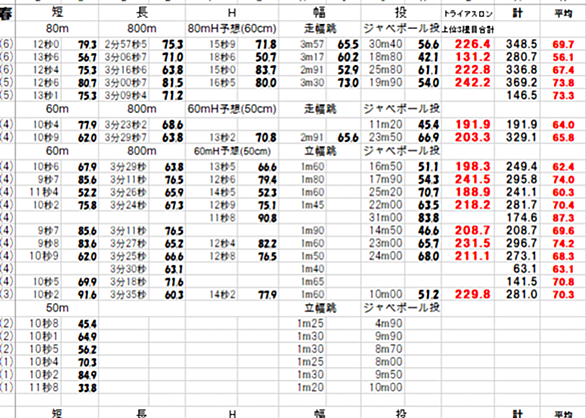586x418 pixels.
Task: Click the hurdle time 18秒6
Action: click(x=222, y=57)
